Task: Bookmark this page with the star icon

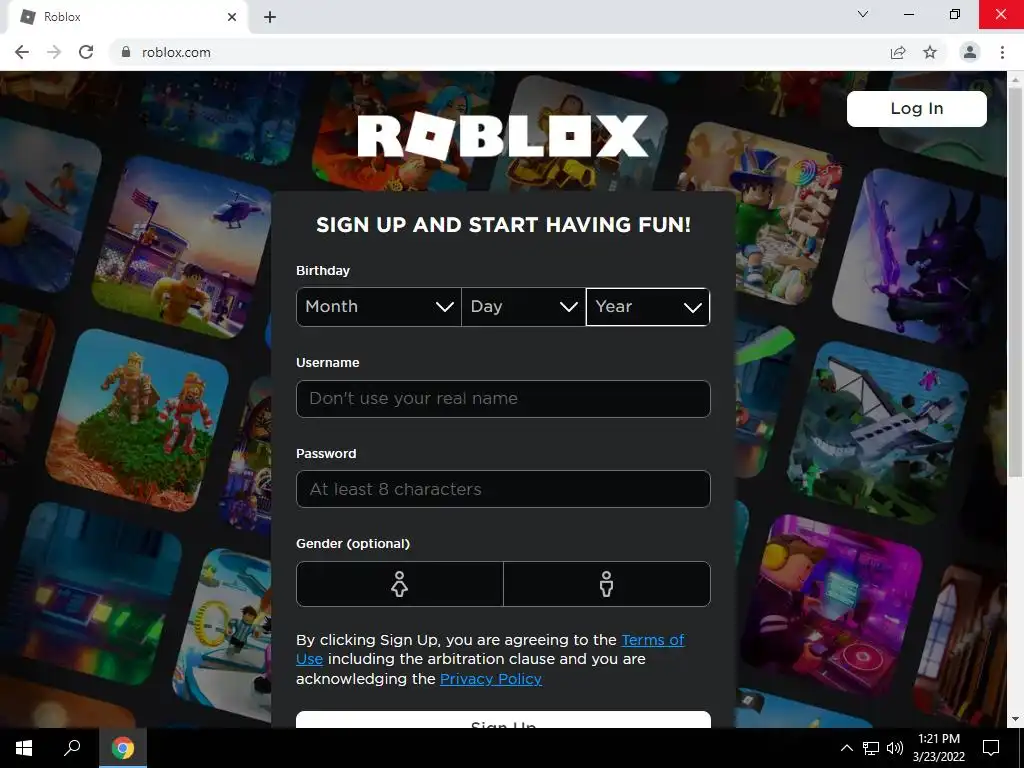Action: [930, 52]
